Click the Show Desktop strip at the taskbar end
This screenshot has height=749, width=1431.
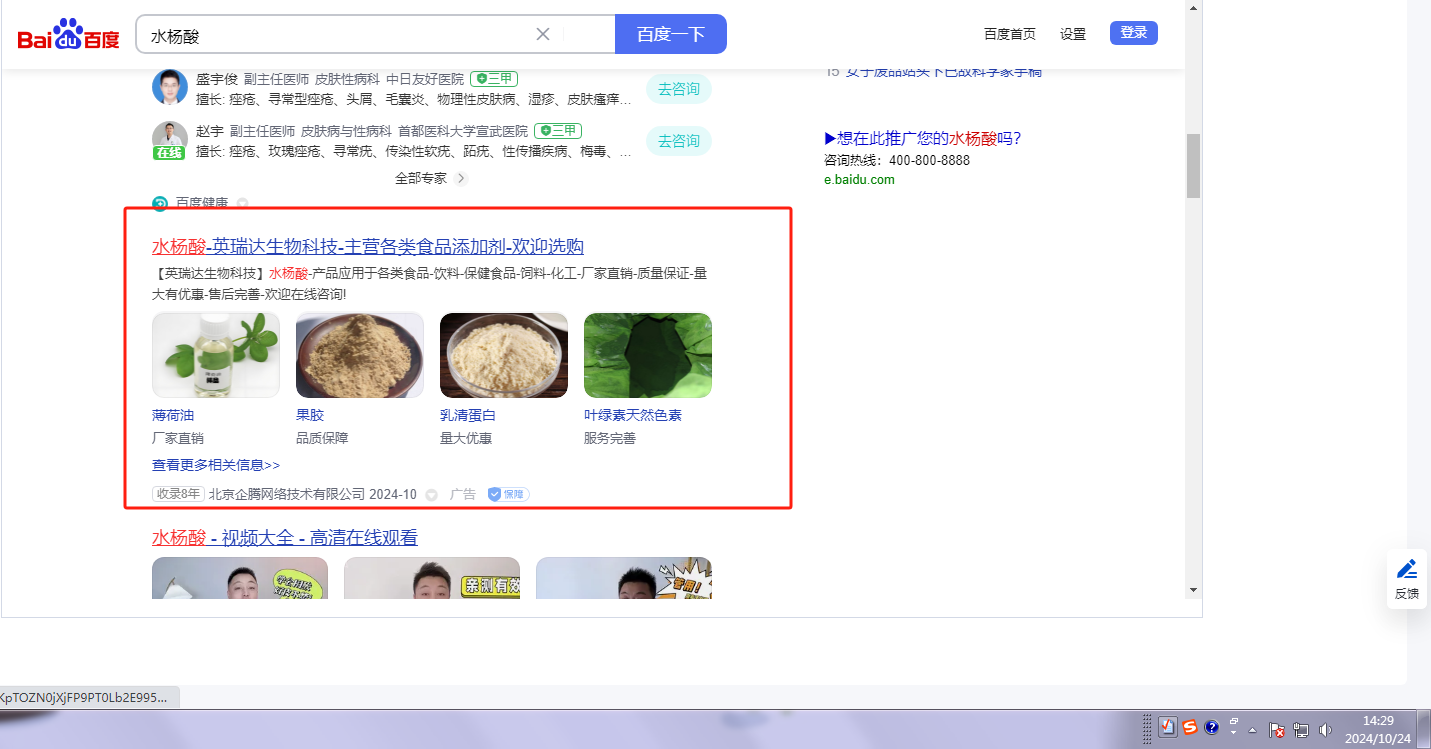(1424, 729)
